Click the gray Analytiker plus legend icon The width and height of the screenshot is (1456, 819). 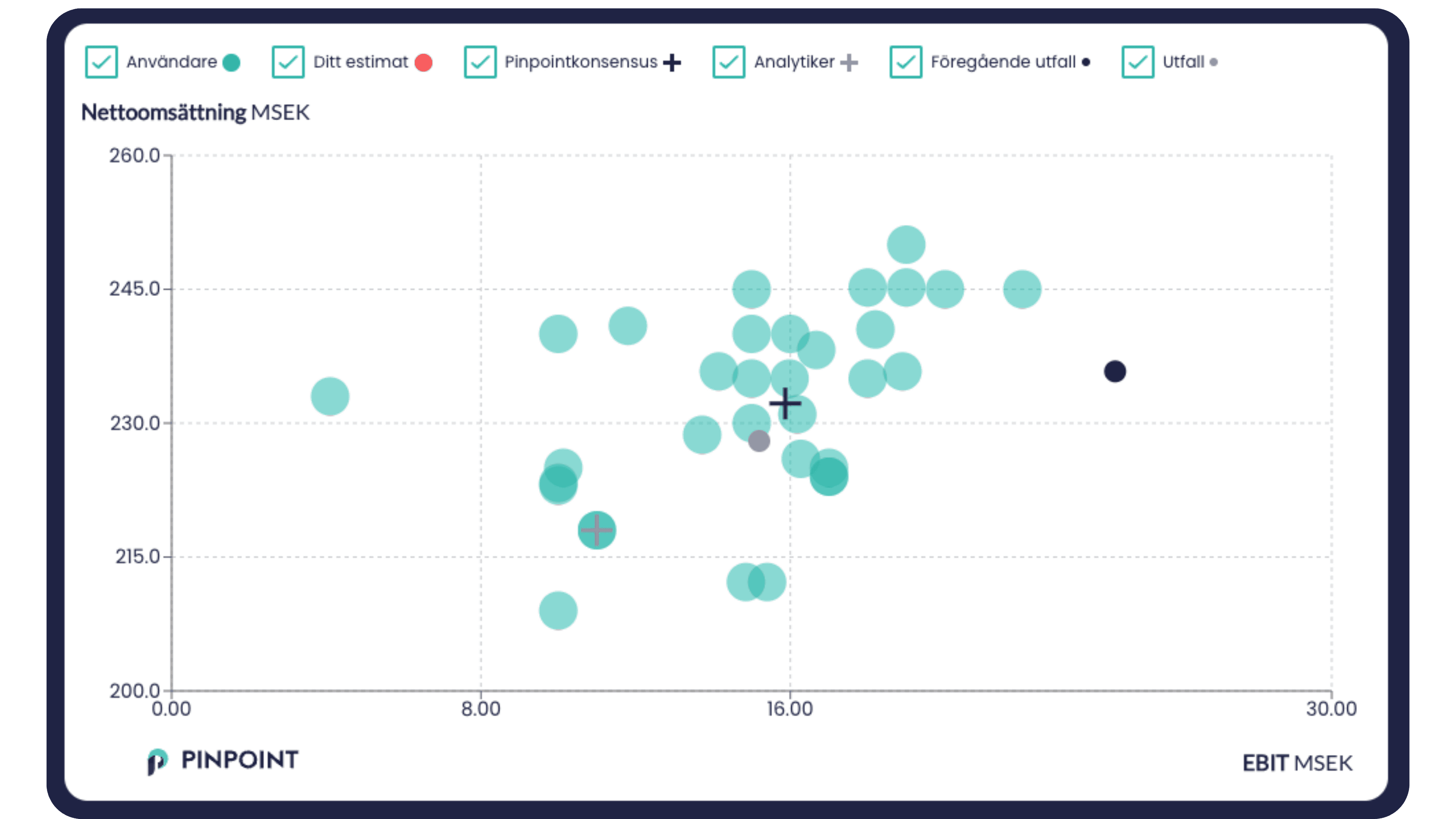coord(849,62)
